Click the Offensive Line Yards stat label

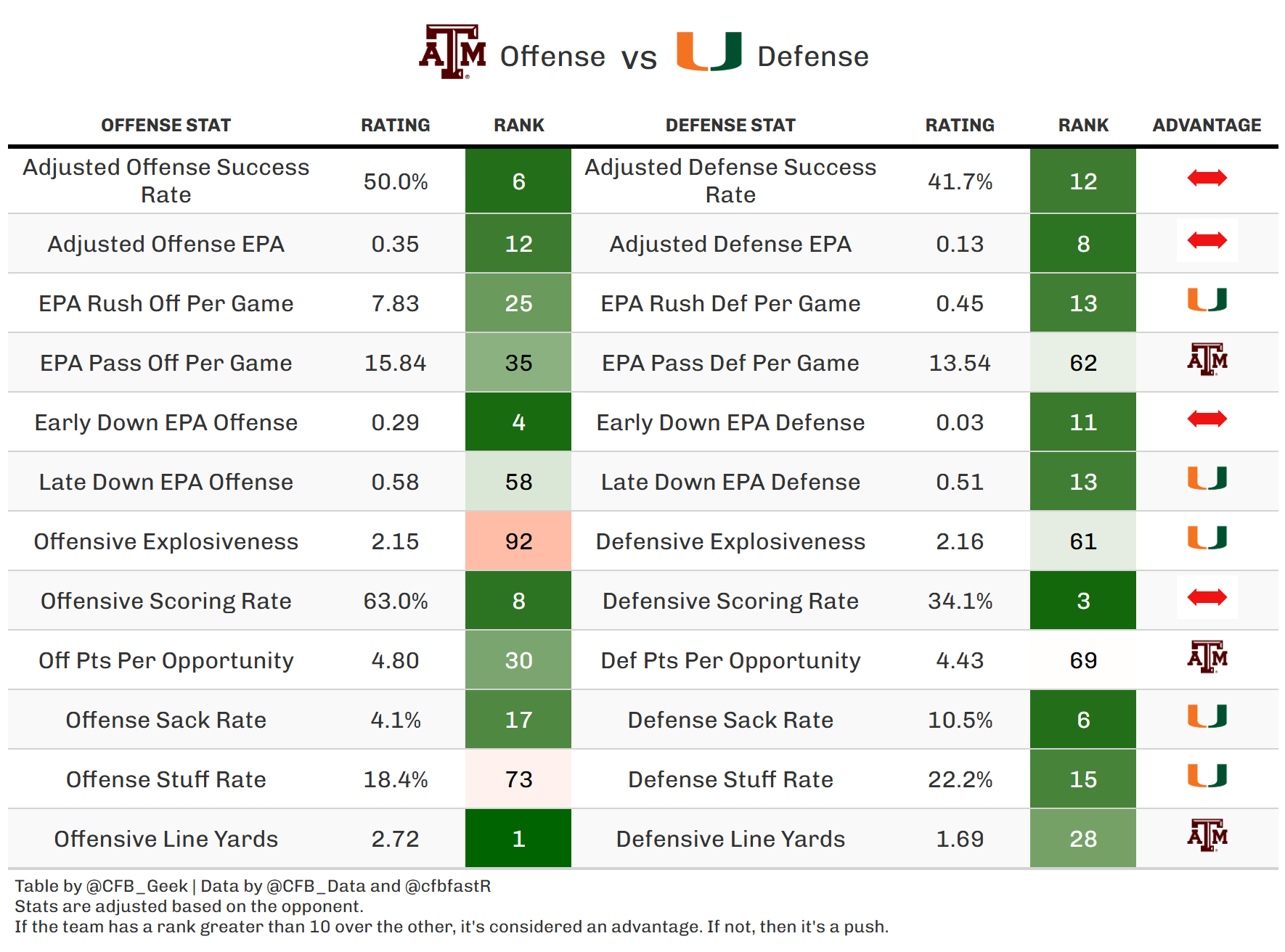click(166, 839)
